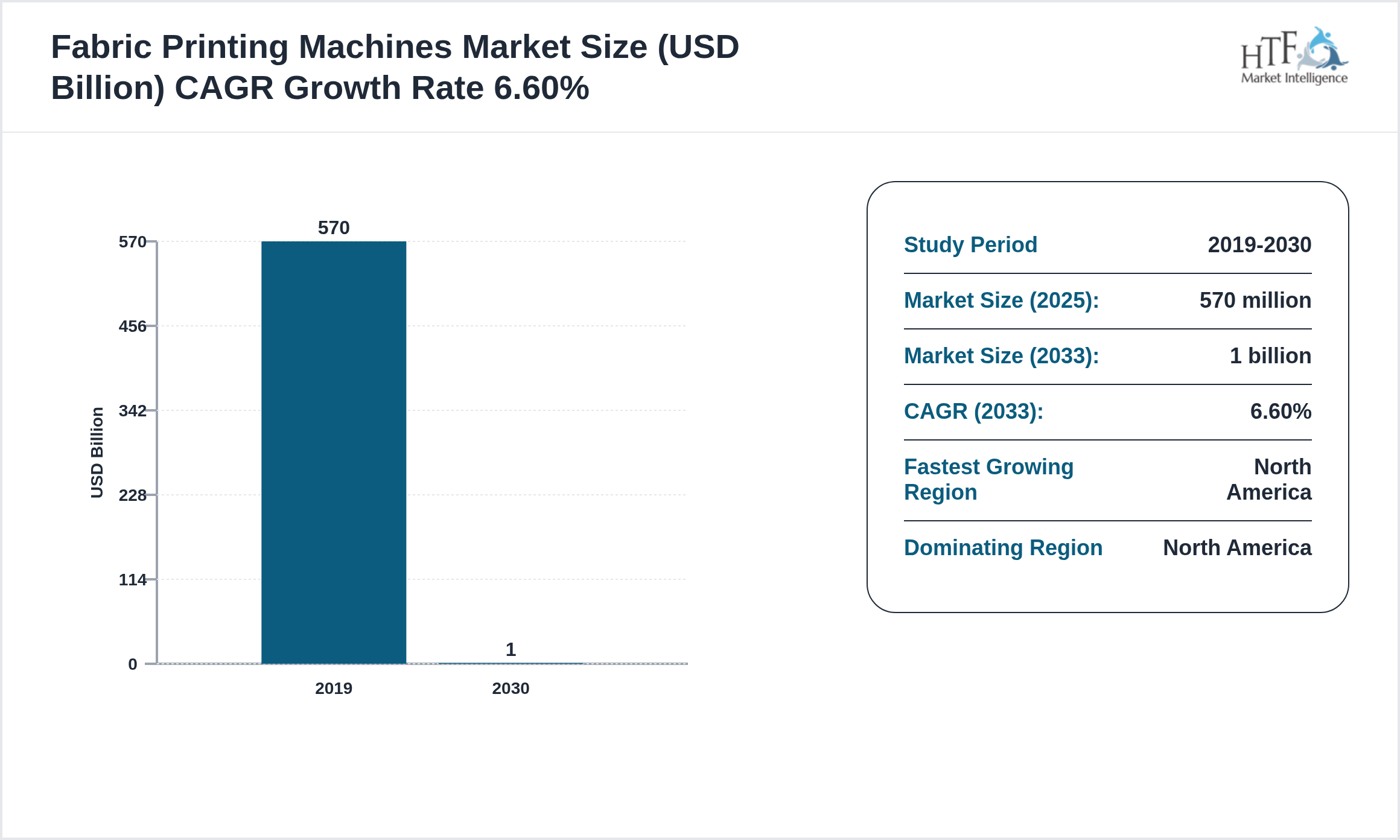Click the 570 million value
The width and height of the screenshot is (1400, 840).
[1255, 301]
